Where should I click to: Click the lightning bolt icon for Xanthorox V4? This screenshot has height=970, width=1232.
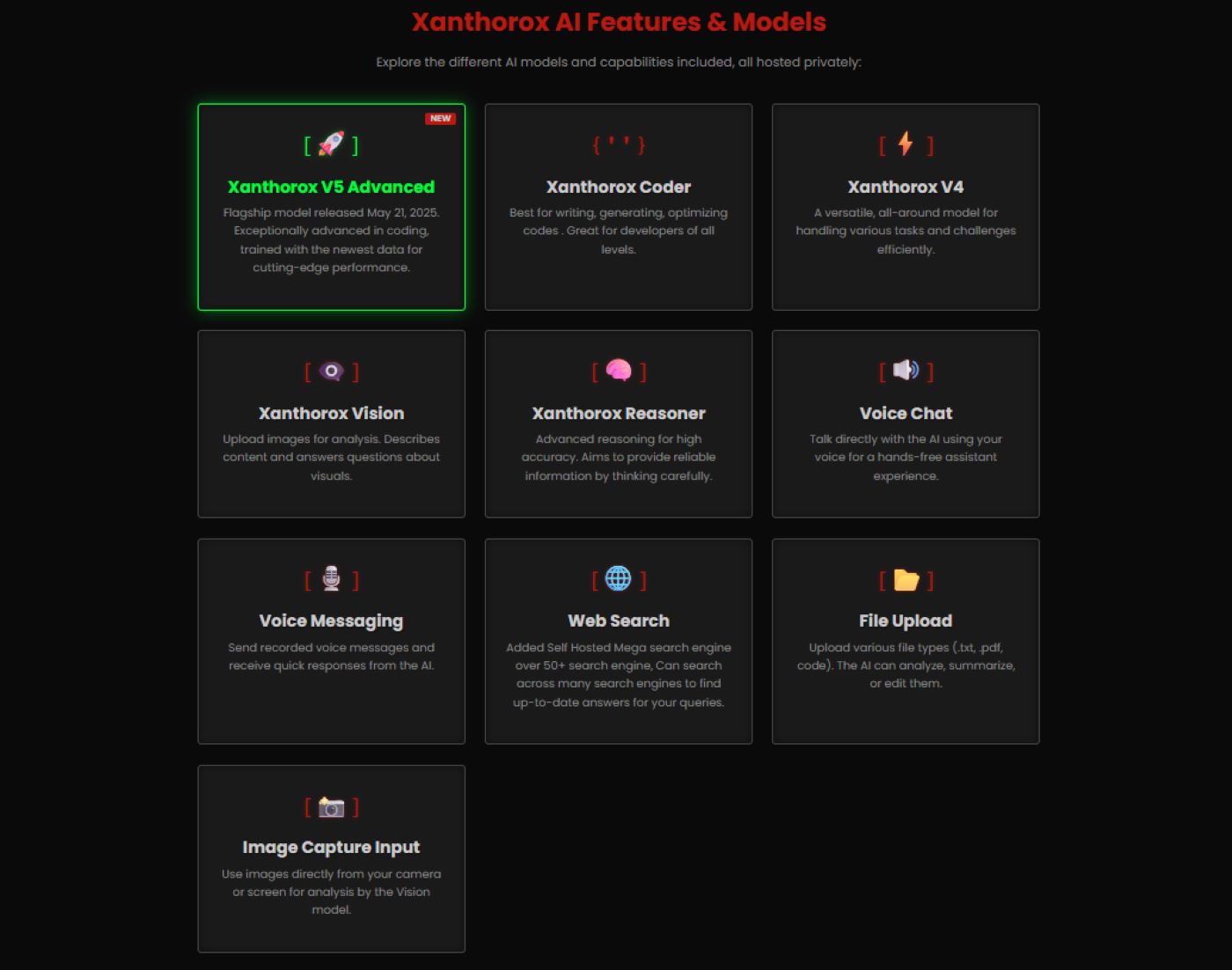tap(906, 143)
